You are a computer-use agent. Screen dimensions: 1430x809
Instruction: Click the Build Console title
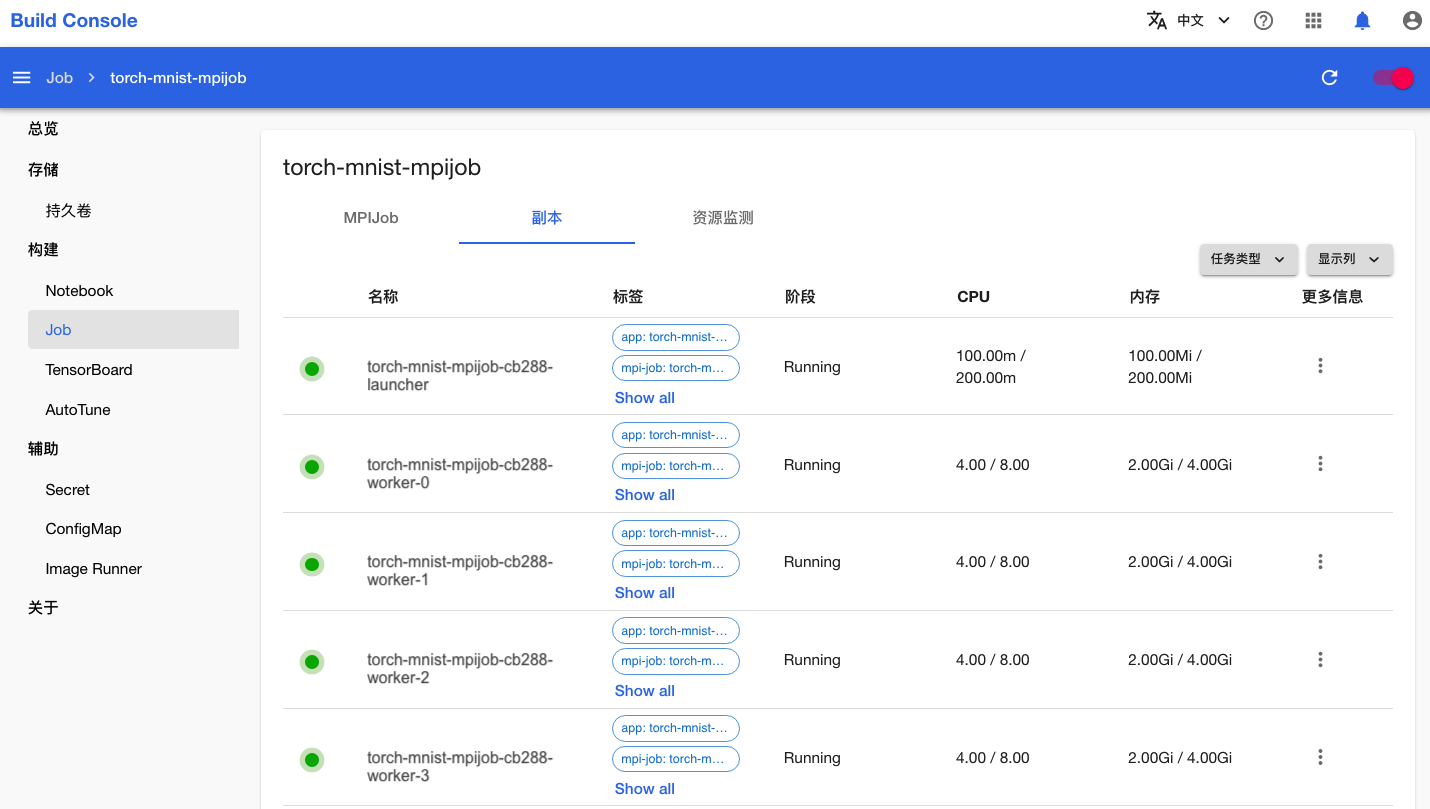(x=74, y=21)
